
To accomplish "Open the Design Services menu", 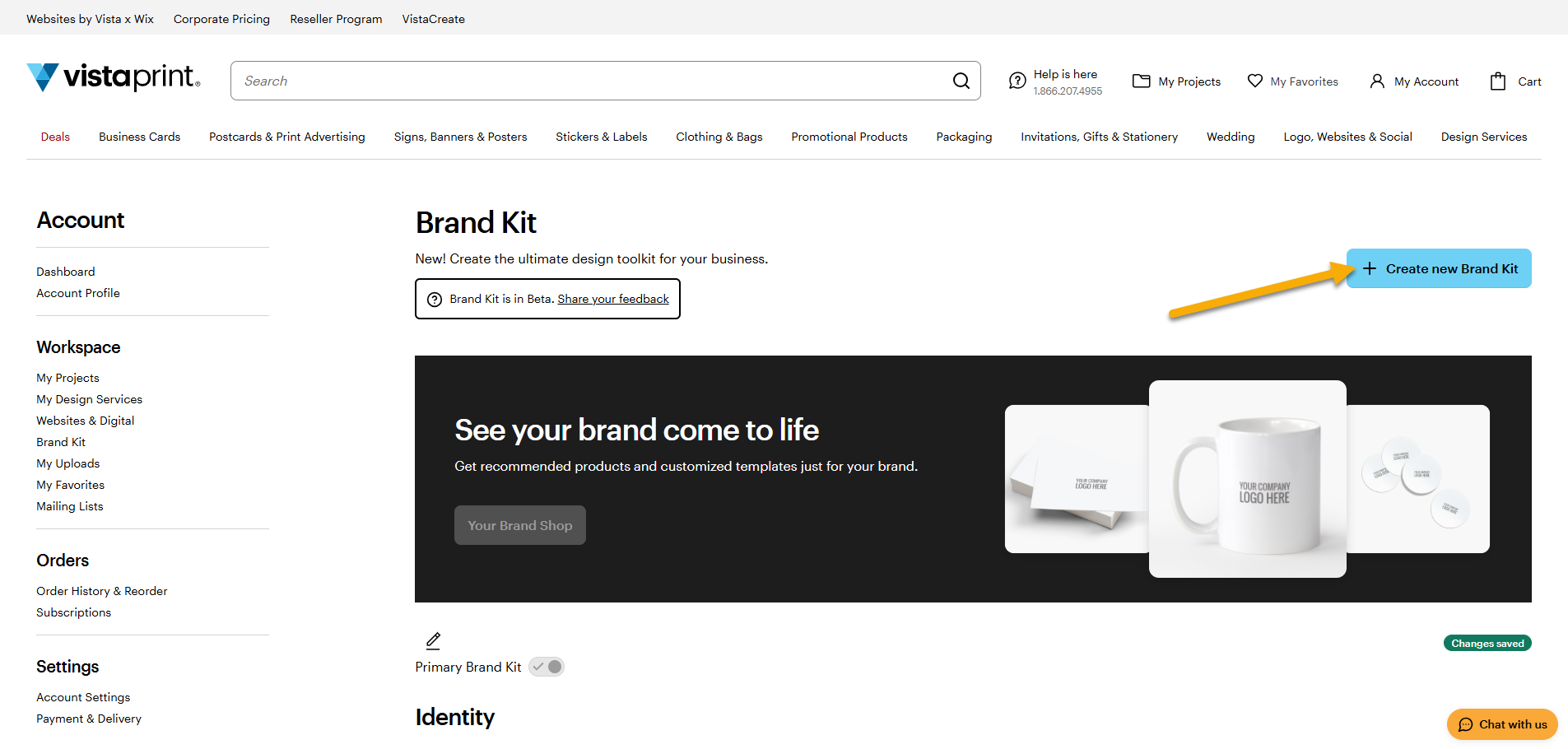I will [1484, 137].
